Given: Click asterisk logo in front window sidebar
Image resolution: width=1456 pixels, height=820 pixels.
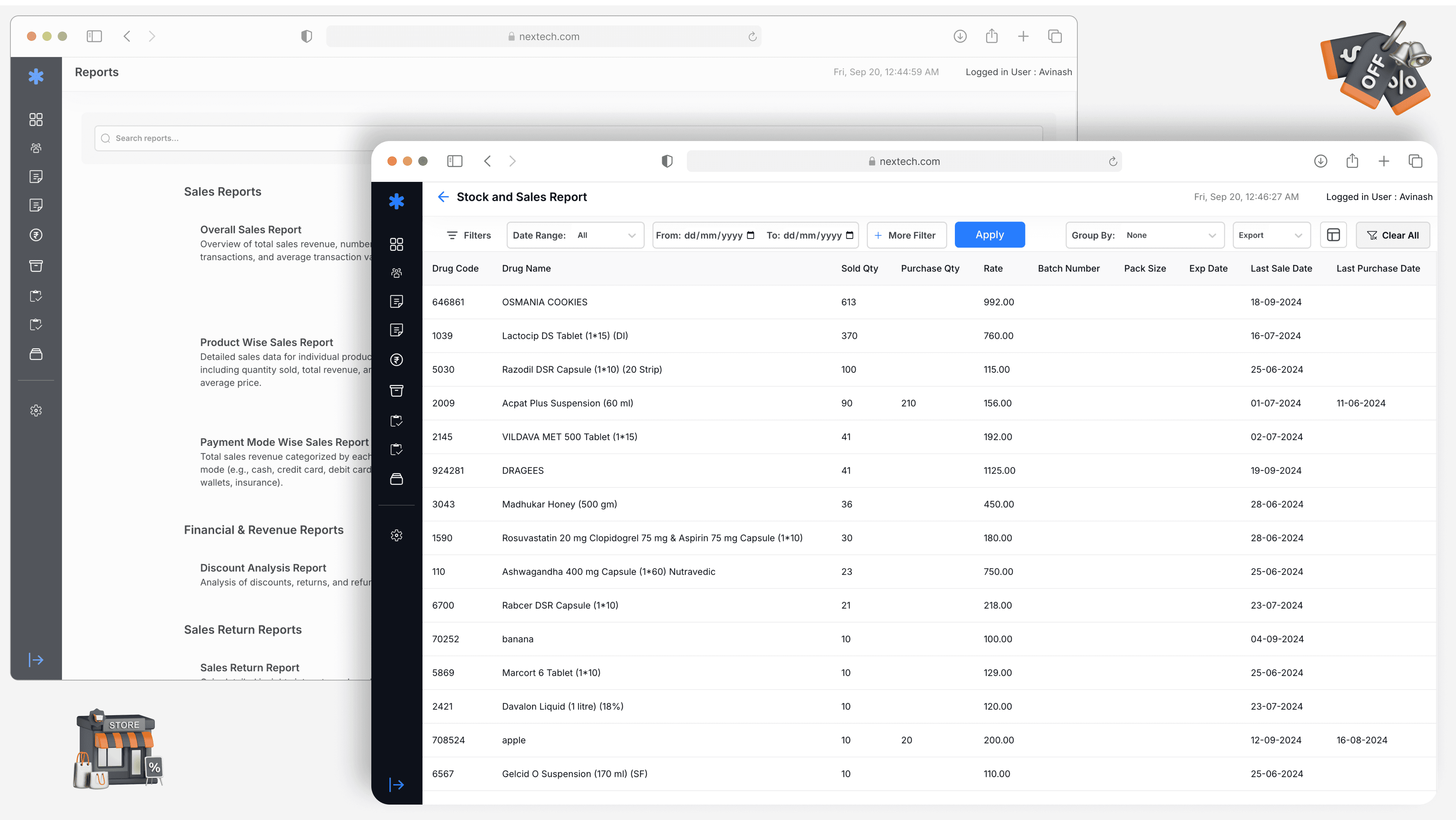Looking at the screenshot, I should 396,201.
